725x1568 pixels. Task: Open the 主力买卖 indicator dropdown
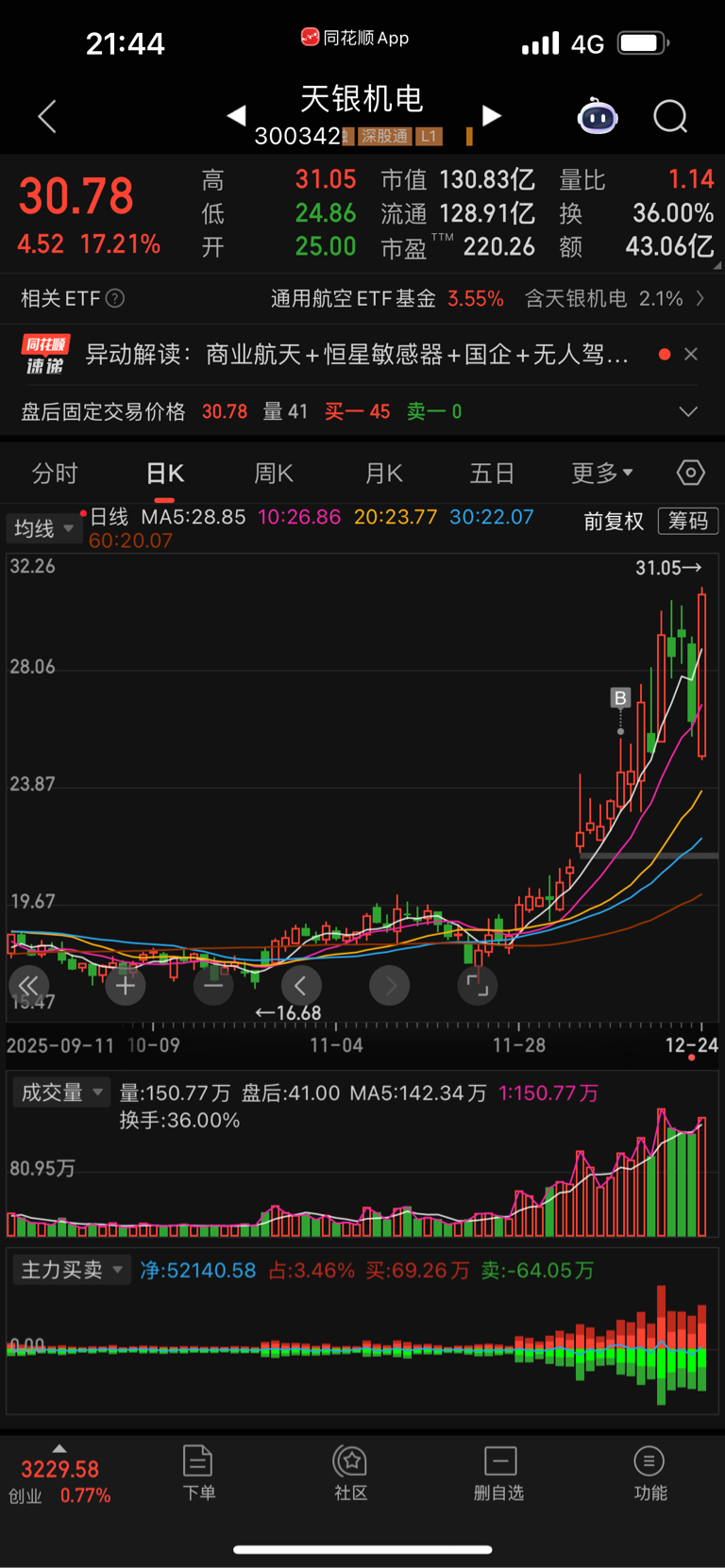(72, 1270)
